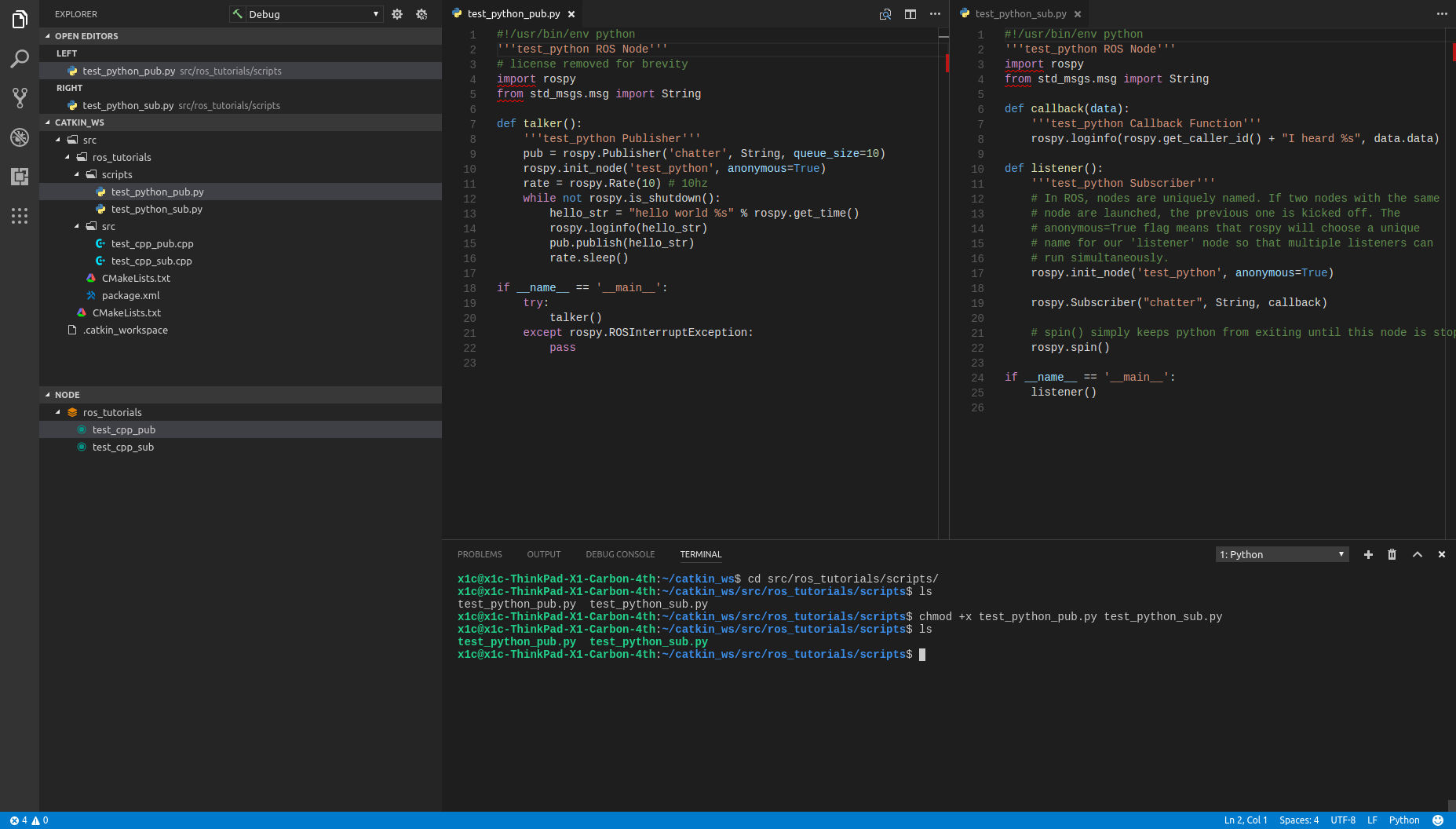Open the Source Control view
This screenshot has height=829, width=1456.
pyautogui.click(x=20, y=98)
